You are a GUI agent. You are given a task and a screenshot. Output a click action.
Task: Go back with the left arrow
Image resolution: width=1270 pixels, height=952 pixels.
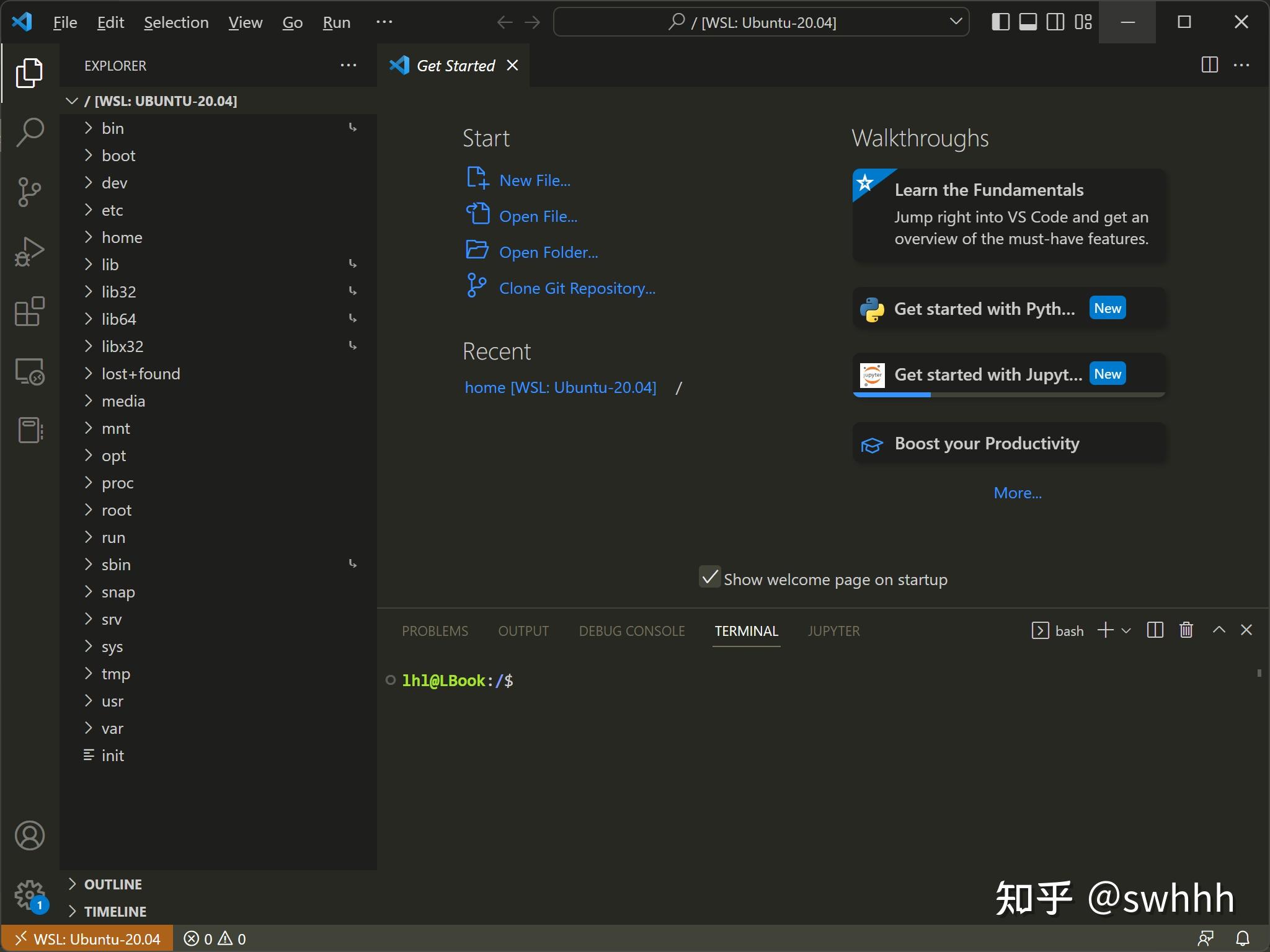[504, 22]
